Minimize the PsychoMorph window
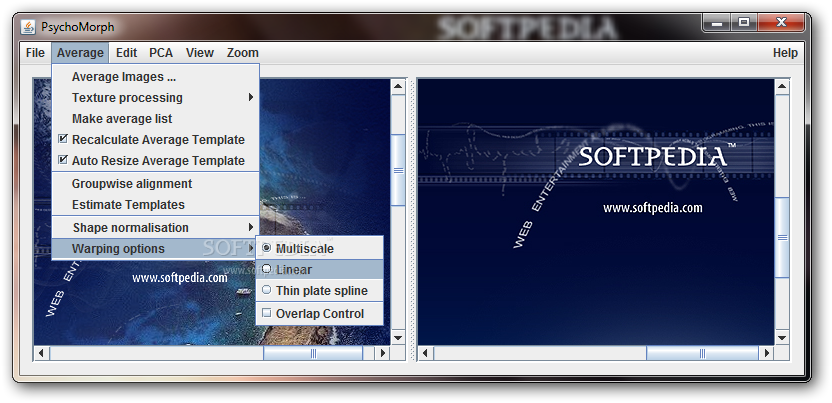This screenshot has width=832, height=403. pos(716,23)
